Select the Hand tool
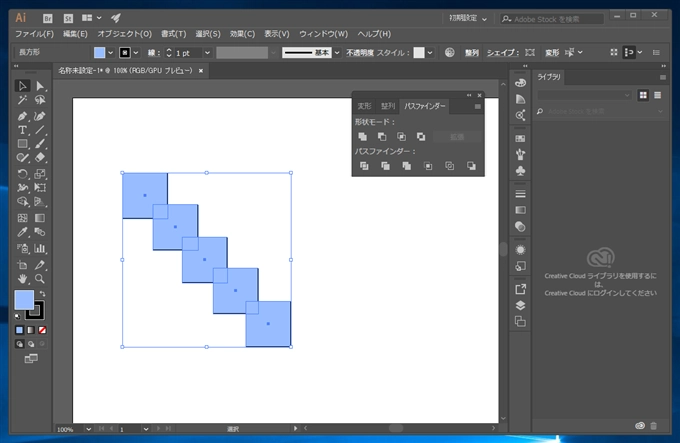Viewport: 680px width, 443px height. pyautogui.click(x=23, y=279)
